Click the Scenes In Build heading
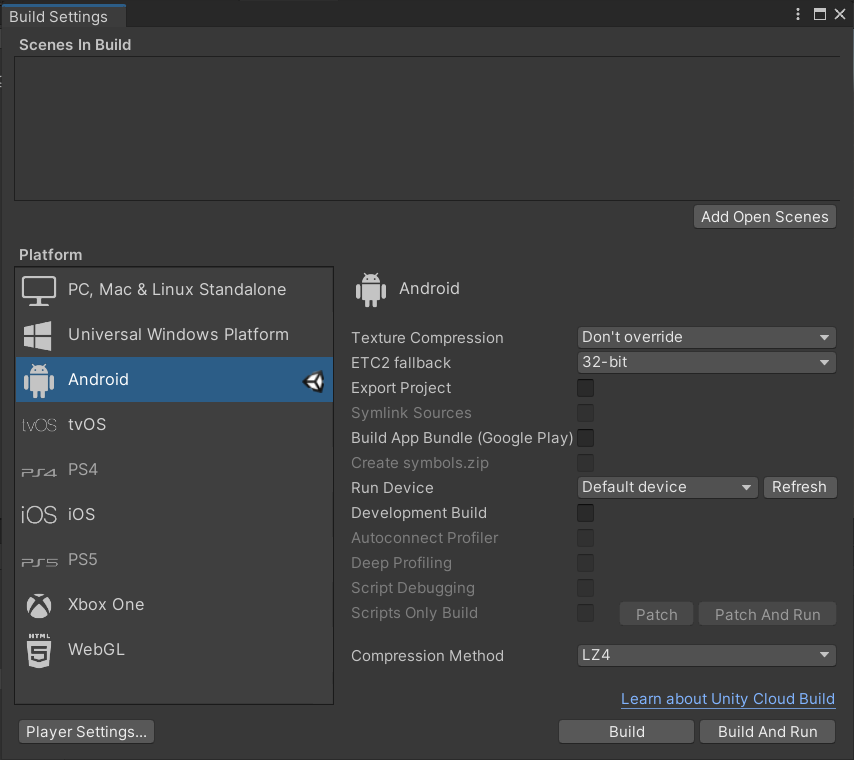The width and height of the screenshot is (854, 760). (75, 45)
